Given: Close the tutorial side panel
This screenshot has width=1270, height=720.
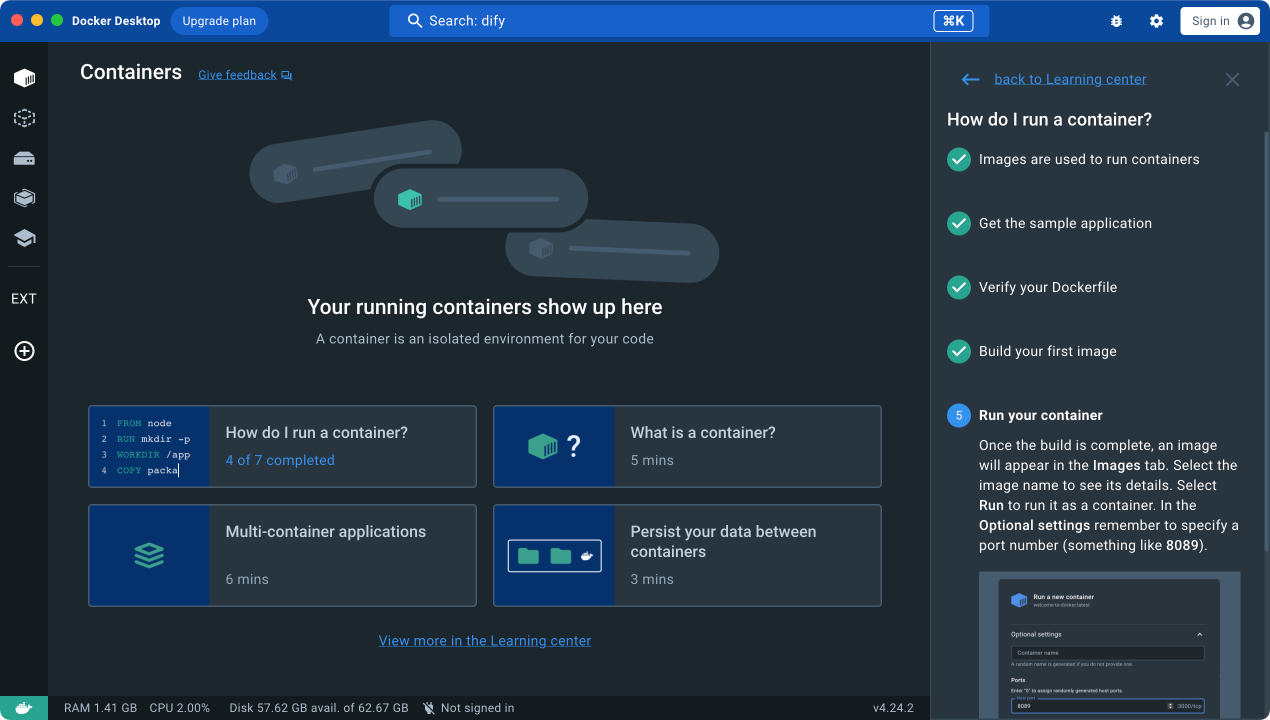Looking at the screenshot, I should pos(1232,79).
